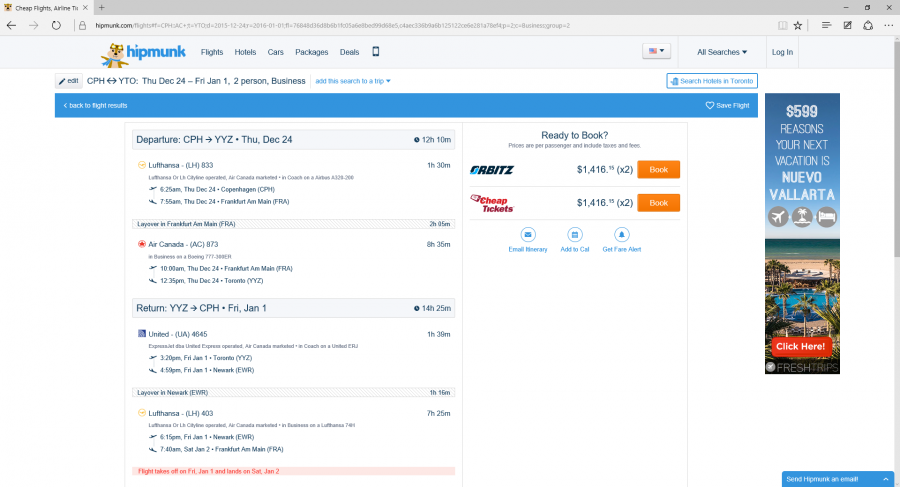This screenshot has height=487, width=900.
Task: Click the Email Itinerary label
Action: click(x=528, y=249)
